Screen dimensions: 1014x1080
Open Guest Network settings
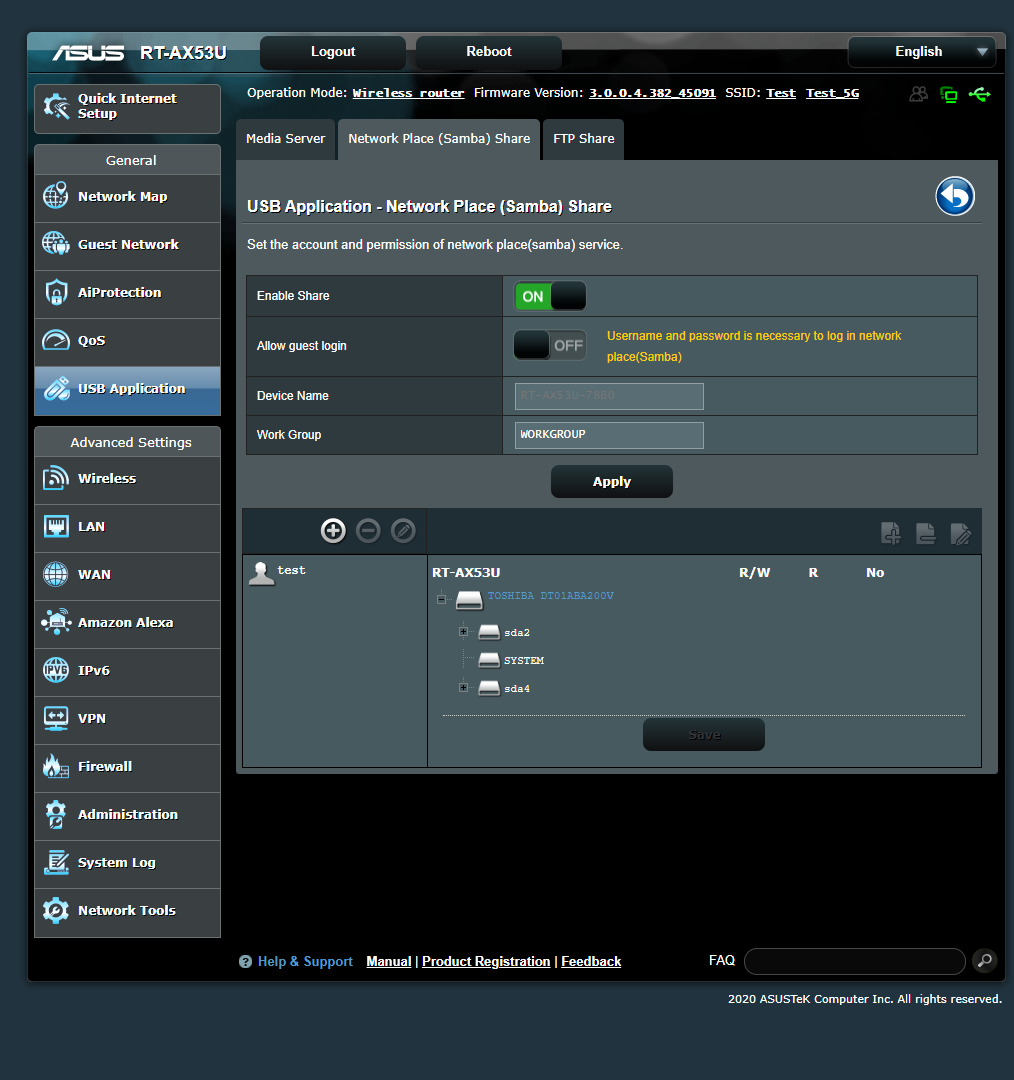click(x=127, y=245)
